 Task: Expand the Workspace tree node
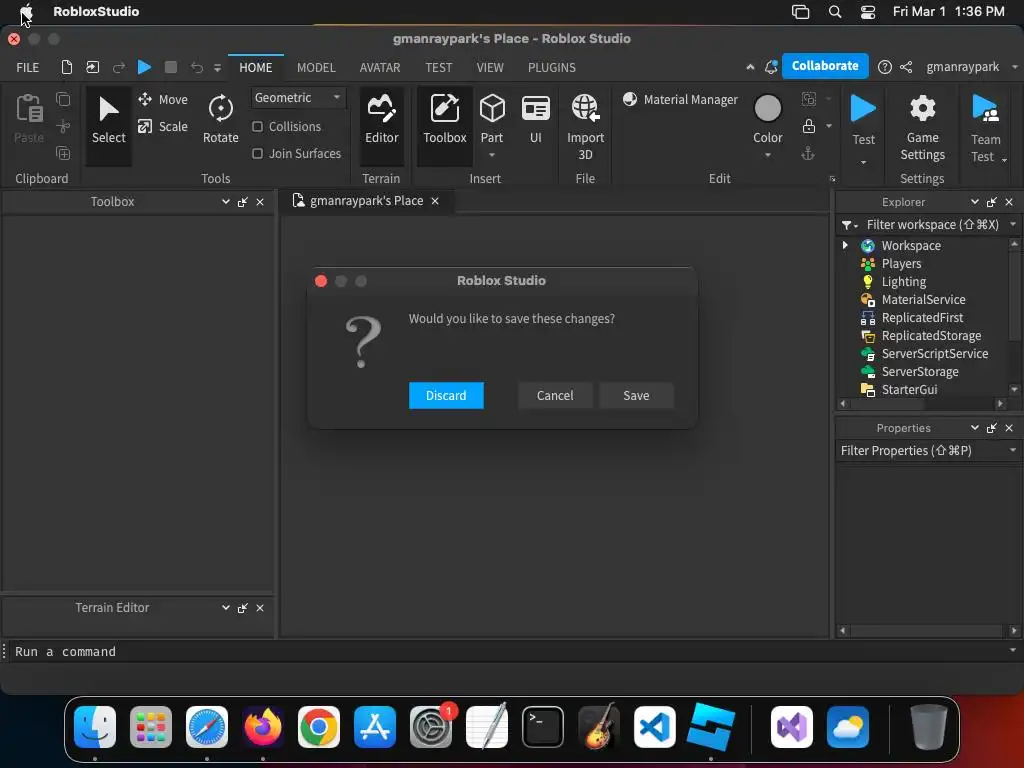tap(845, 246)
